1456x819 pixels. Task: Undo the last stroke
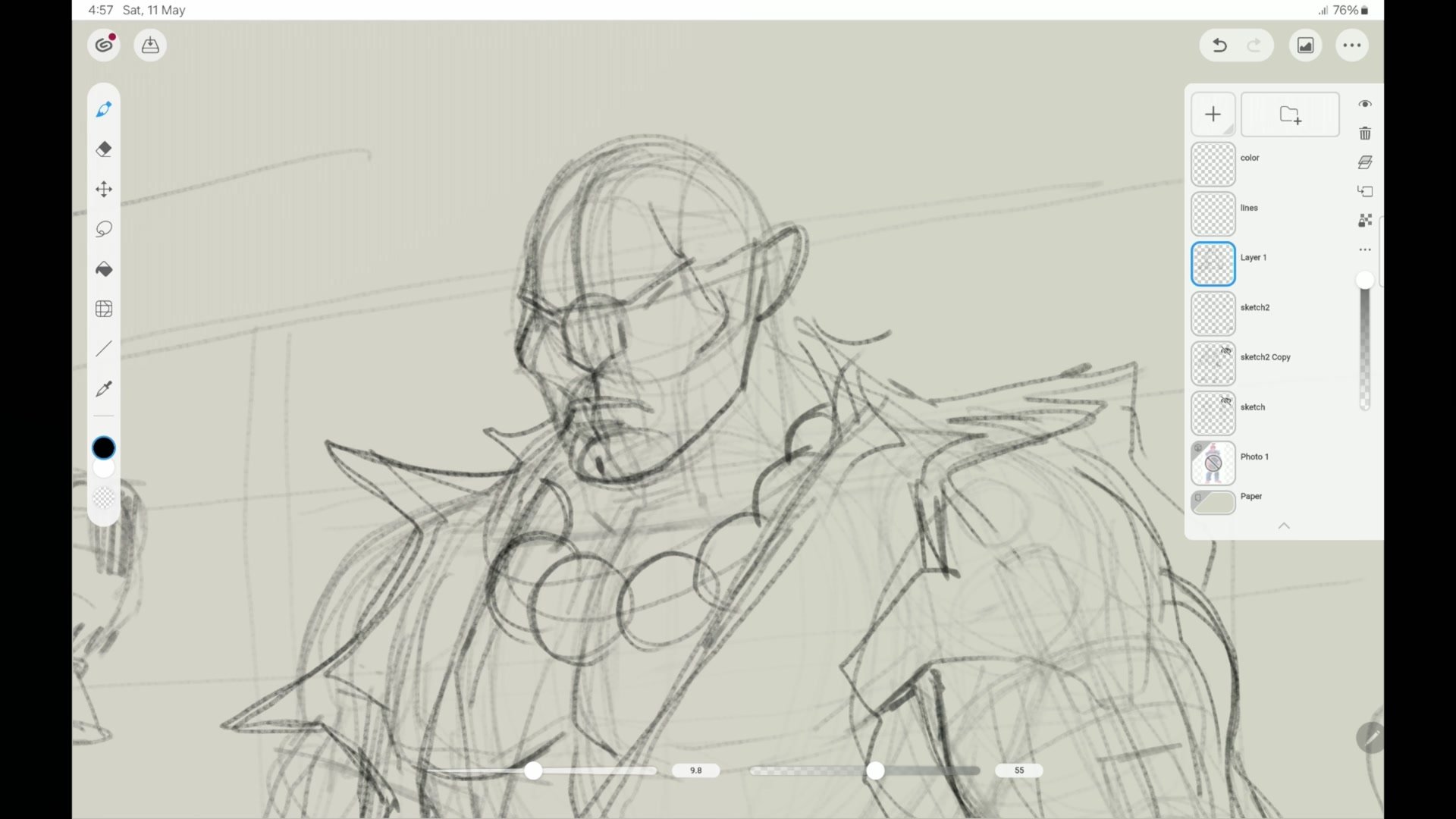[x=1219, y=45]
